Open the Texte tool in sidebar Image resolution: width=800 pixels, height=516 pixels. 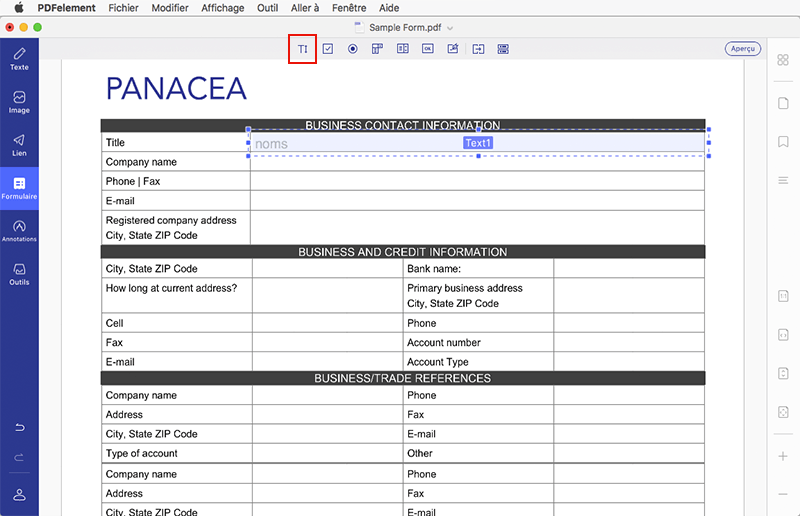point(19,59)
